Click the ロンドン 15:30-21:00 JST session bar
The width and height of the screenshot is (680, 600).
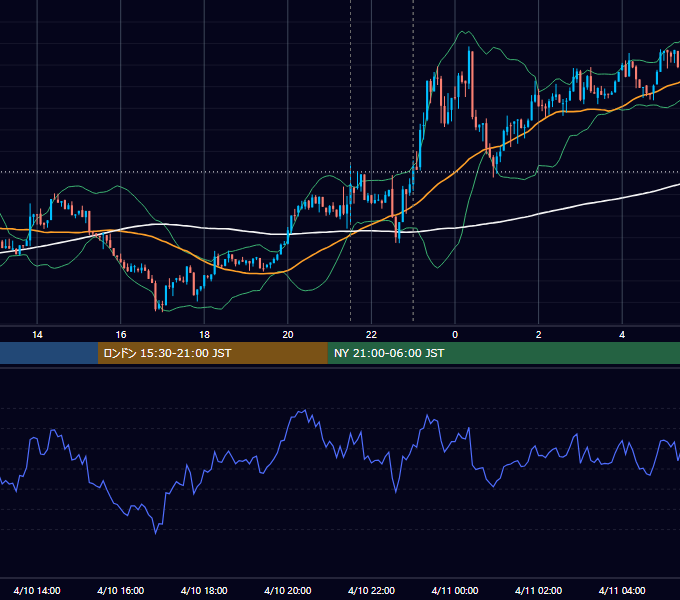(x=212, y=353)
